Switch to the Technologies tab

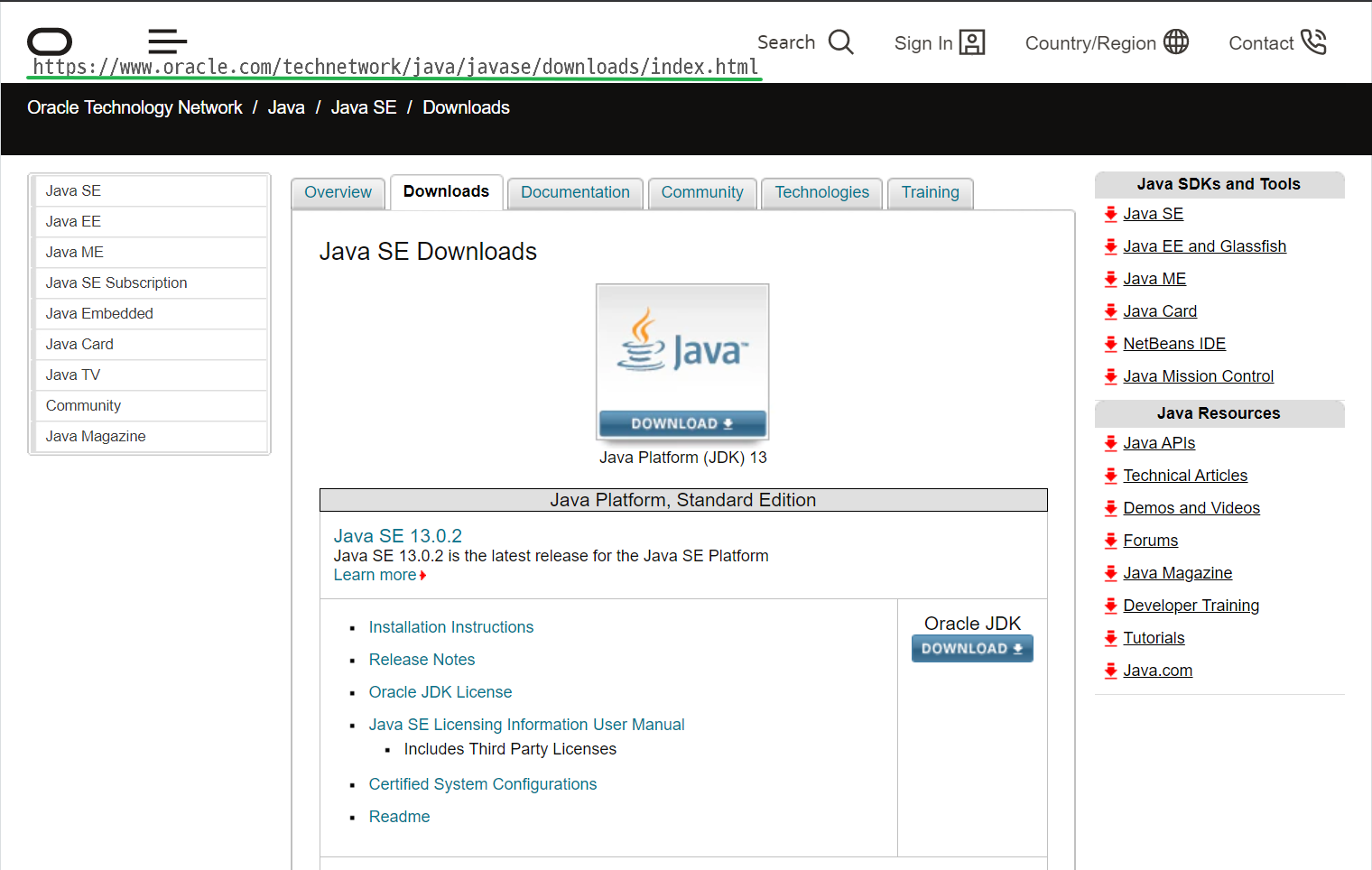821,192
